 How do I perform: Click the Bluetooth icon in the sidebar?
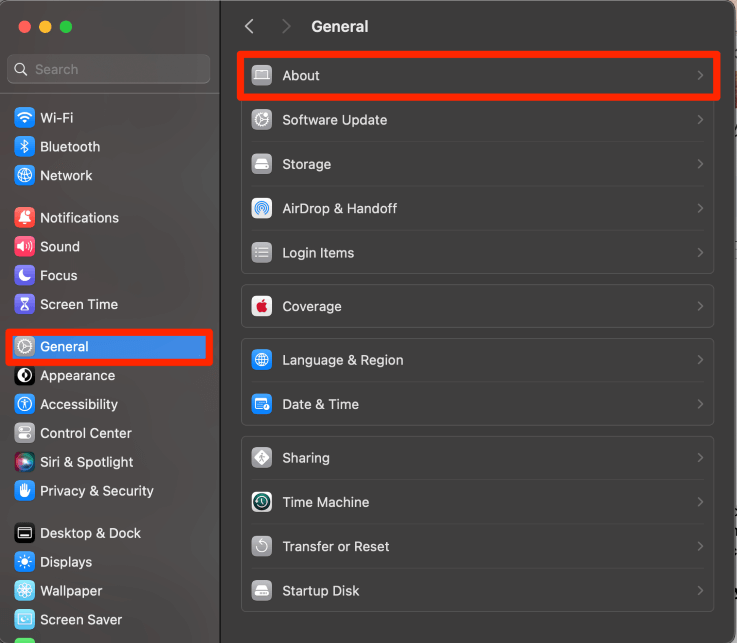coord(25,147)
